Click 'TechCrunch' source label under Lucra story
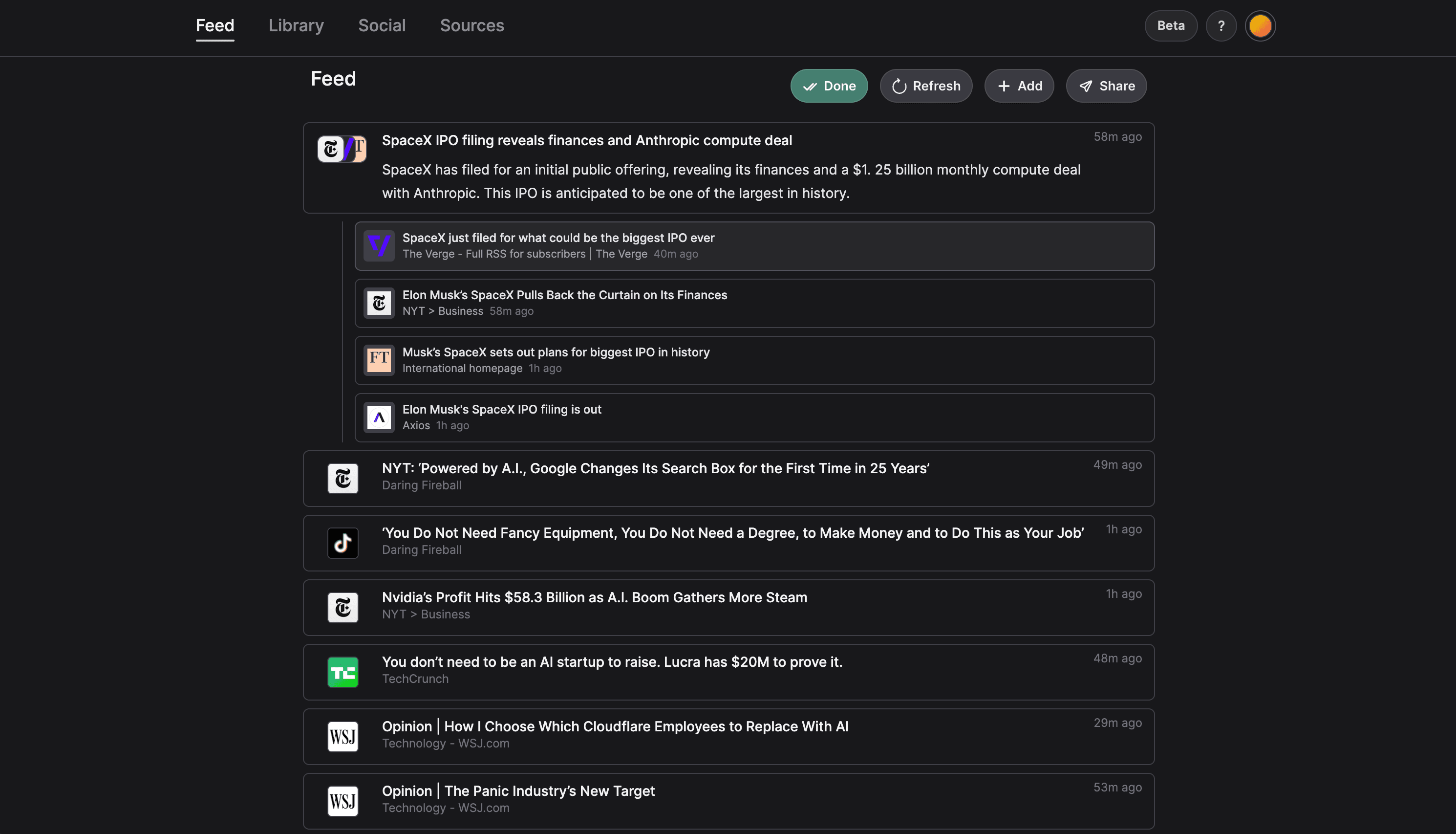This screenshot has height=834, width=1456. pyautogui.click(x=415, y=680)
